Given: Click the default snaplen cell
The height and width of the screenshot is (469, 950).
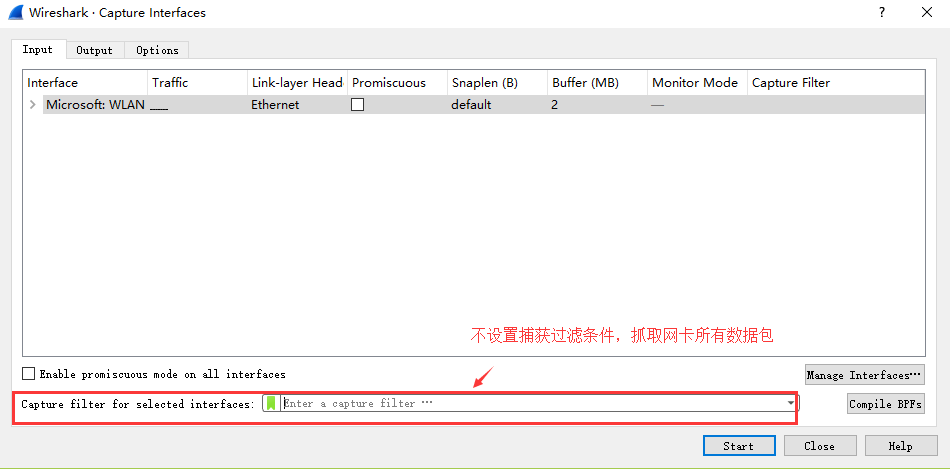Looking at the screenshot, I should point(471,105).
